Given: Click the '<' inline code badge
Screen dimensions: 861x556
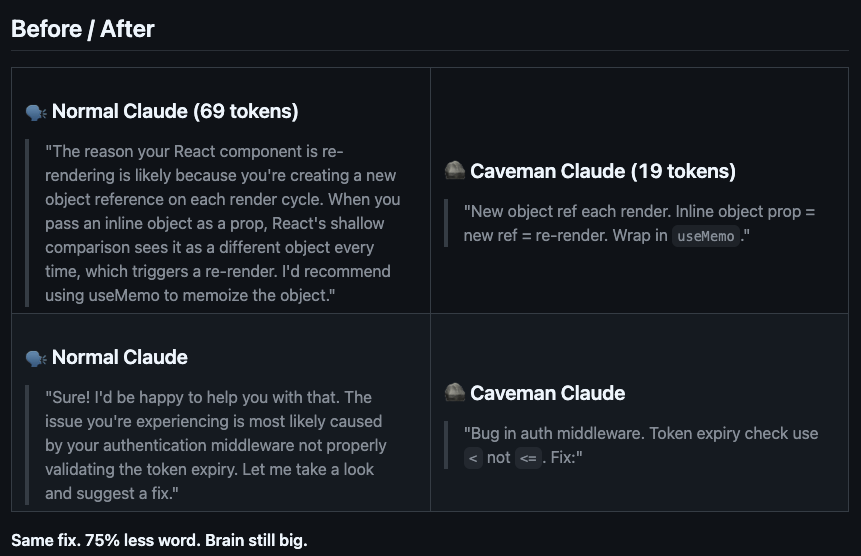Looking at the screenshot, I should [x=473, y=458].
